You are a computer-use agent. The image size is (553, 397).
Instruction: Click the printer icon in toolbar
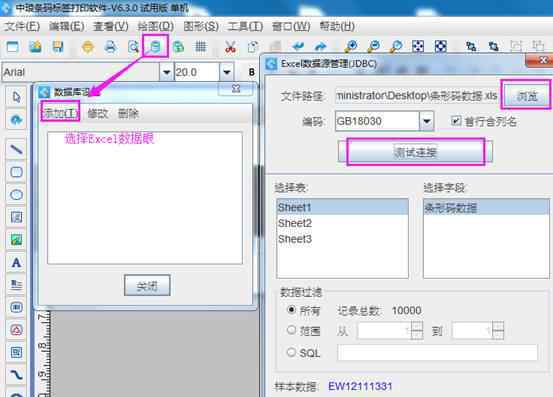pyautogui.click(x=110, y=47)
